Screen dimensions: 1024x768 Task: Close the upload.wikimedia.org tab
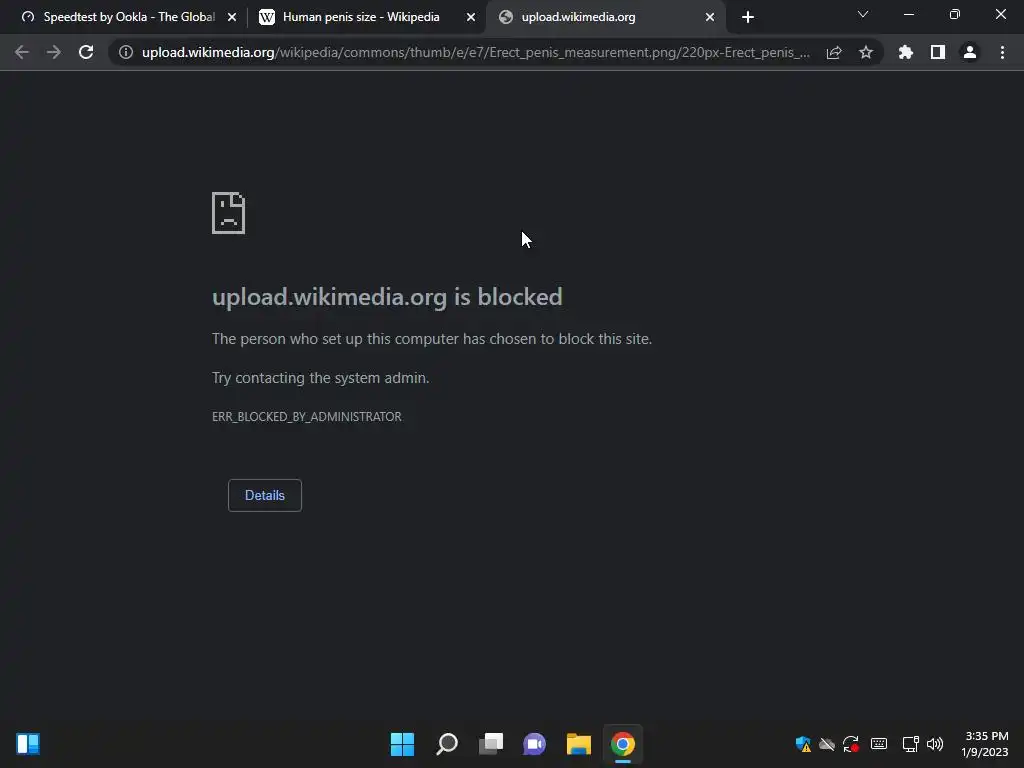(x=710, y=17)
